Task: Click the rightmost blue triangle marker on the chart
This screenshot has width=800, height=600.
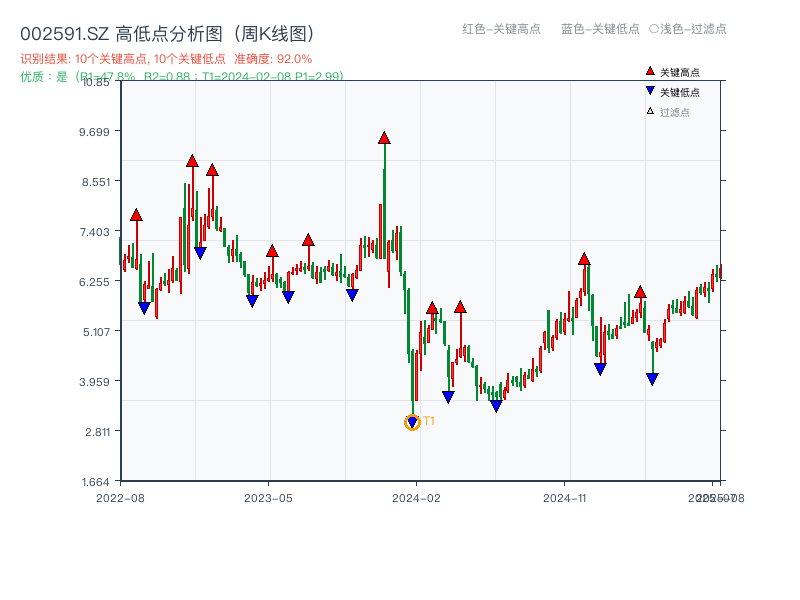Action: 652,378
